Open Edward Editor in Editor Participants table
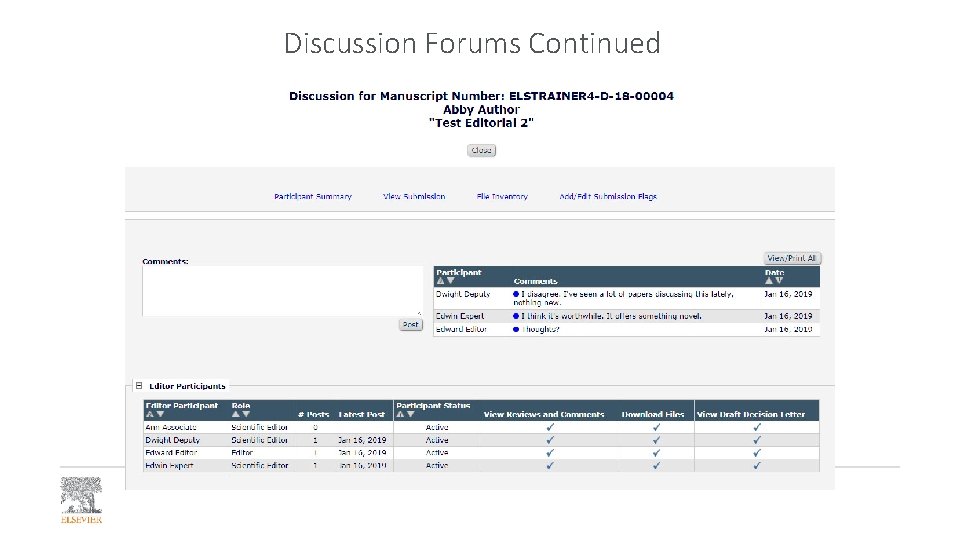960x540 pixels. click(x=171, y=452)
